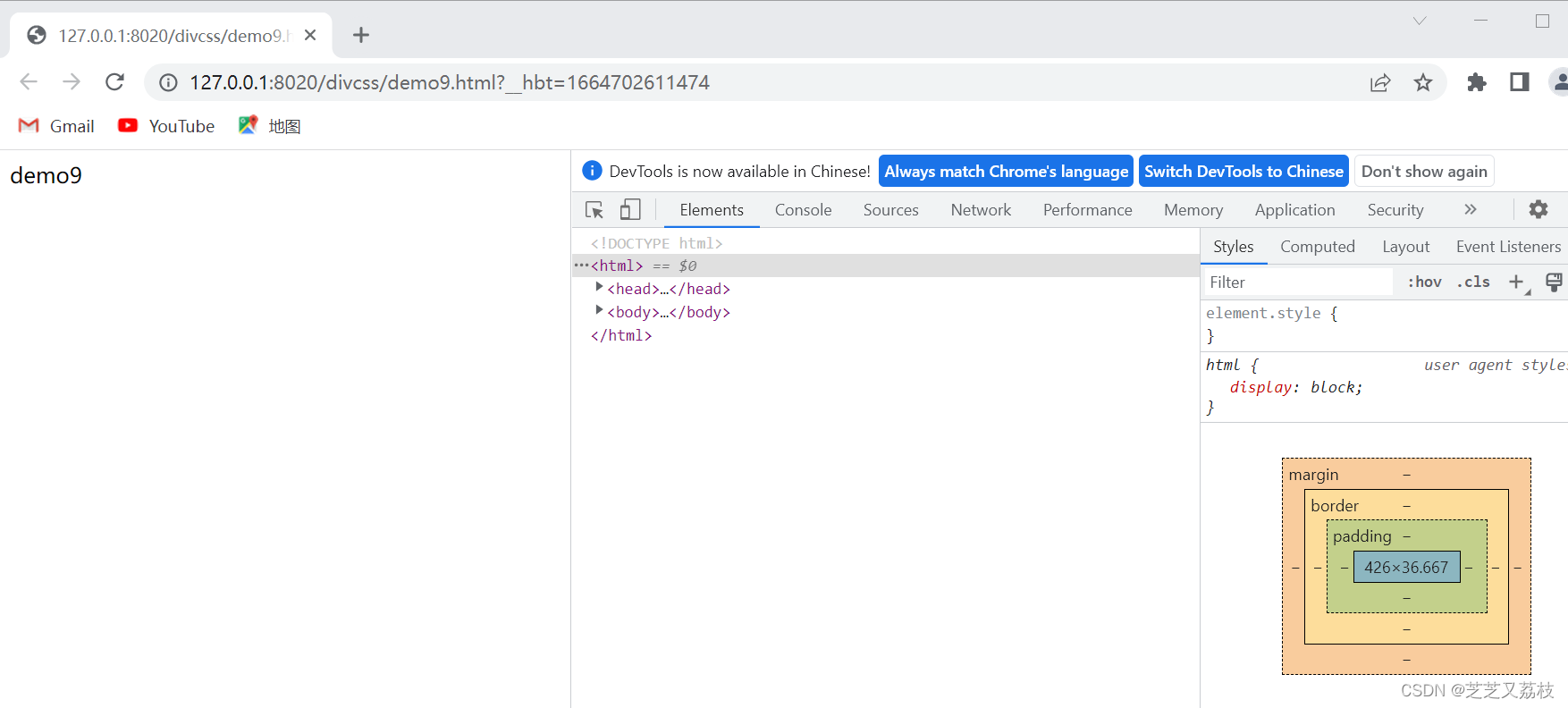Switch to the Performance tab
The height and width of the screenshot is (708, 1568).
(1087, 210)
